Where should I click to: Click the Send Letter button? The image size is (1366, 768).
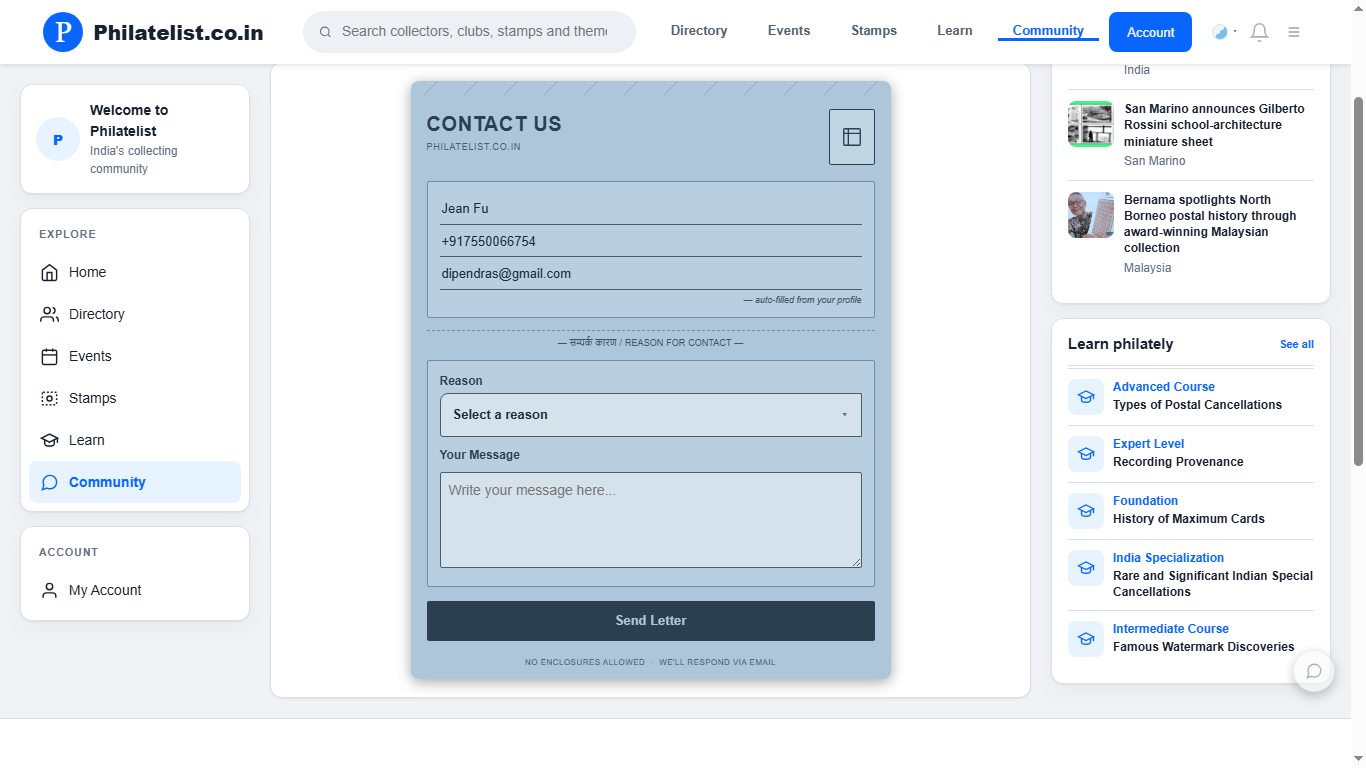651,621
